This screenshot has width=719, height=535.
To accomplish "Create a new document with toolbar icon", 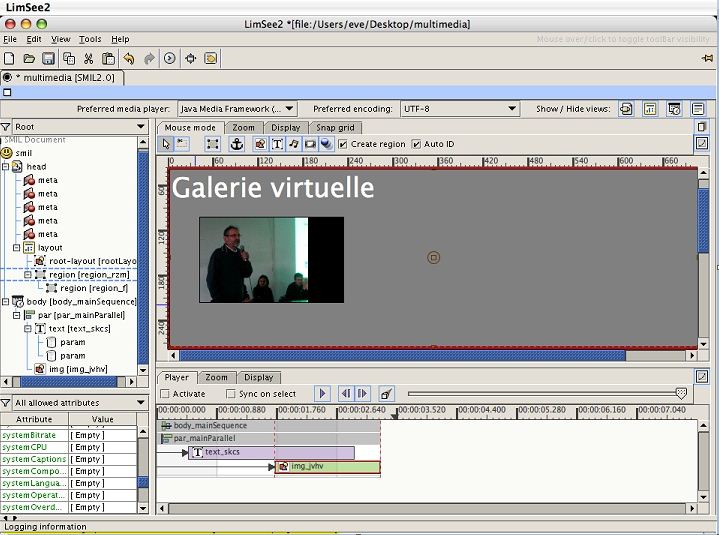I will coord(9,58).
